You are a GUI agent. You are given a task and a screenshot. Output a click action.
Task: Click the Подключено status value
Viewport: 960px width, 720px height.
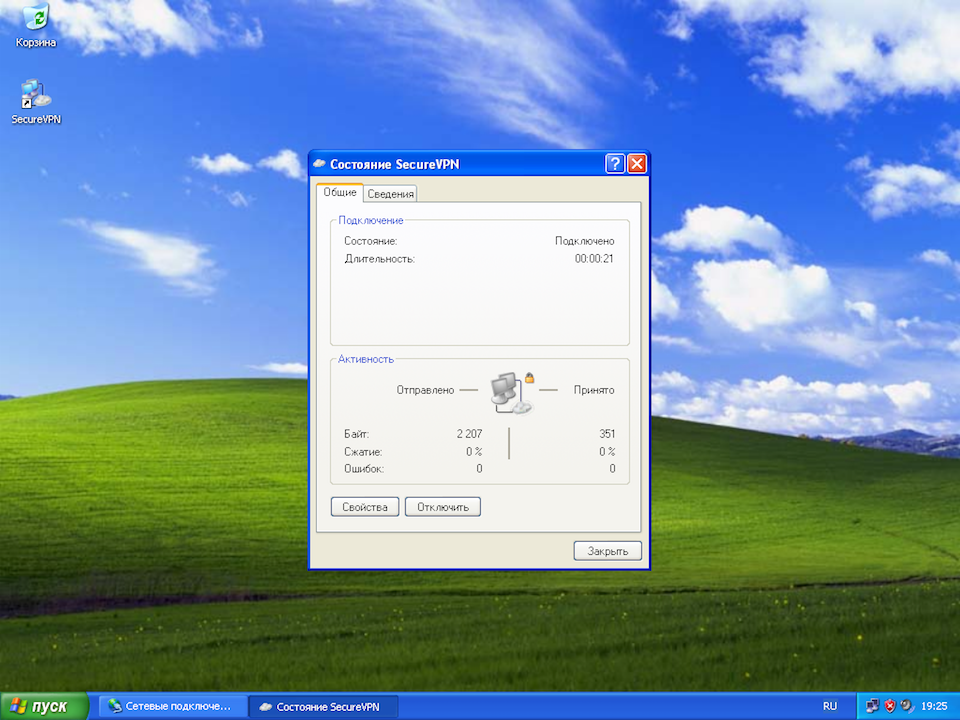pos(584,241)
